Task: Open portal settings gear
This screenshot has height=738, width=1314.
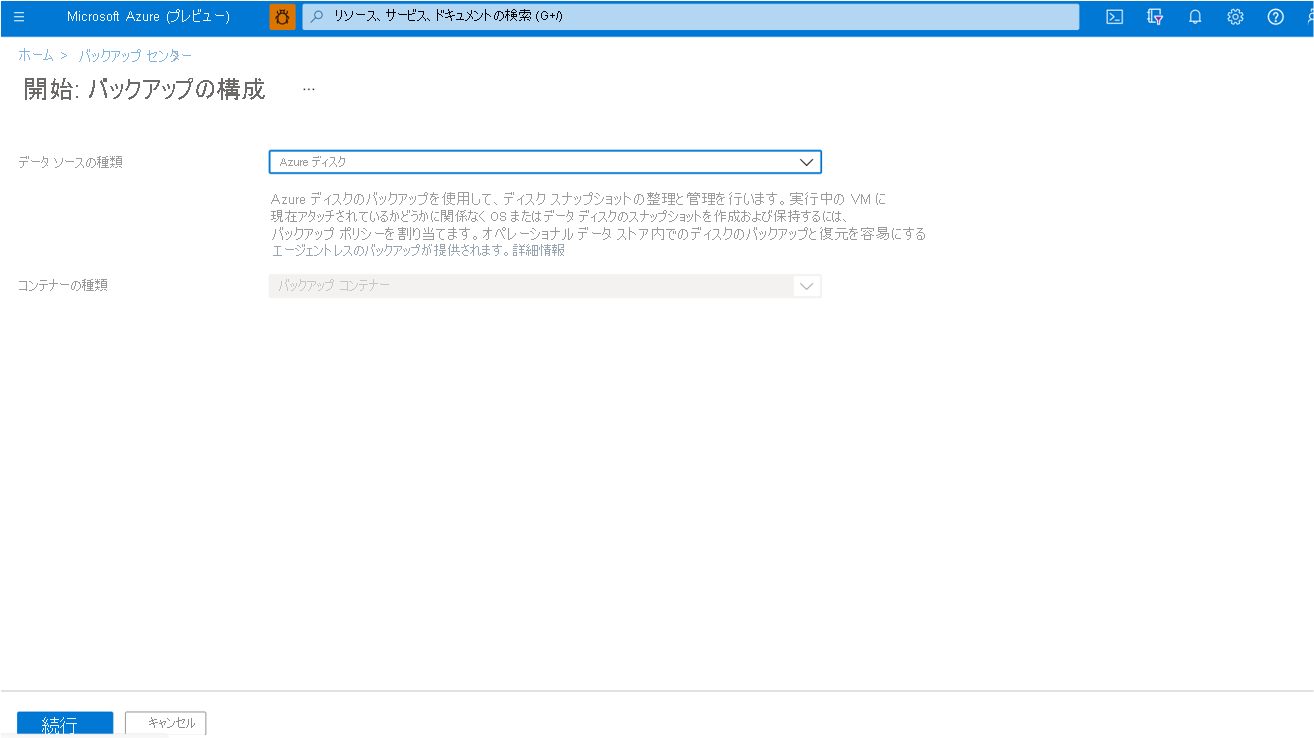Action: [x=1235, y=17]
